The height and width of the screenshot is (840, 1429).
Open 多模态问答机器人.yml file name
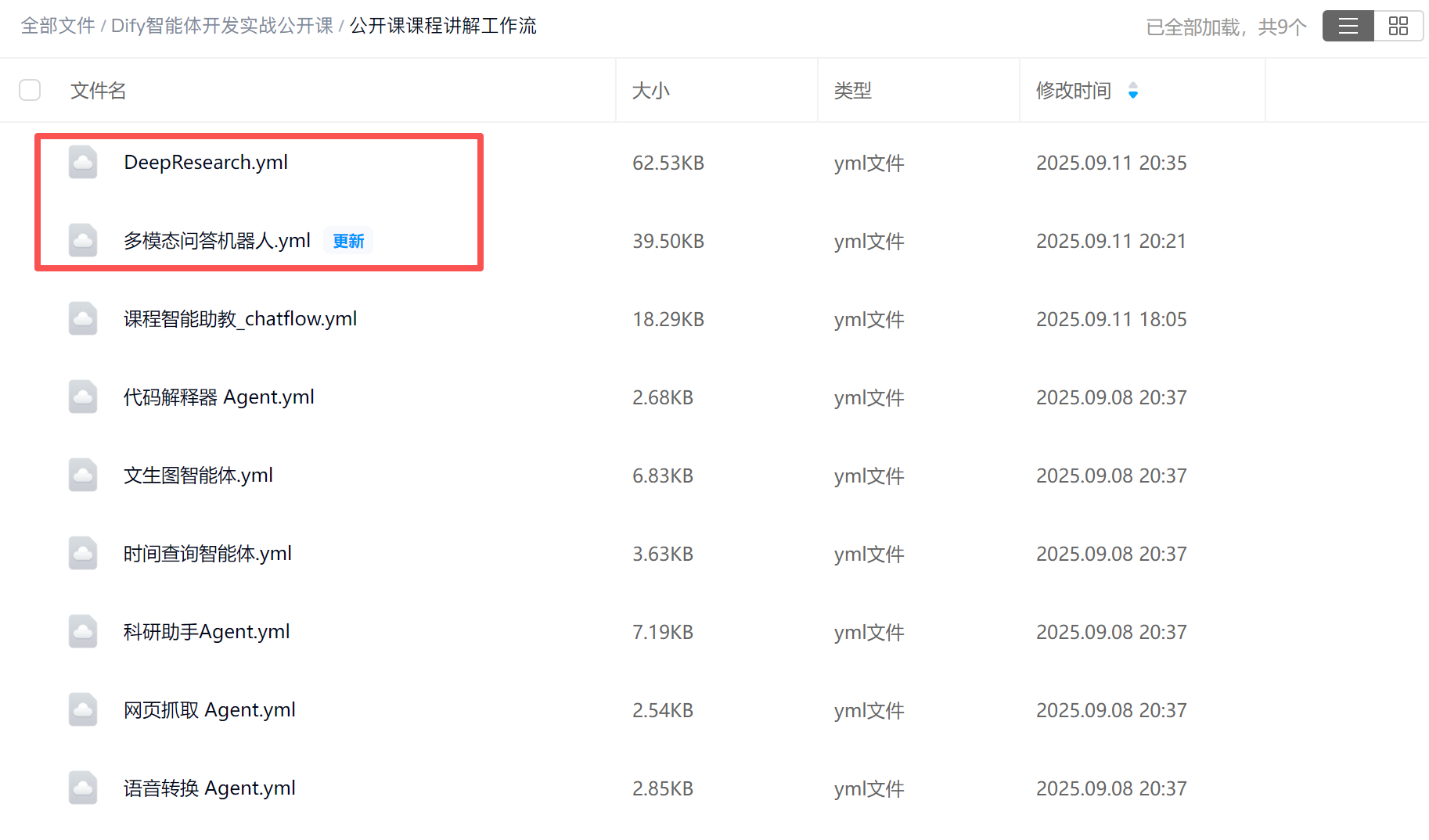coord(217,240)
